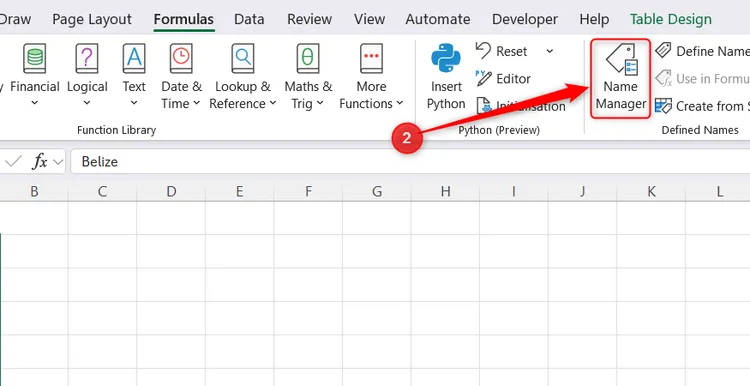The image size is (750, 386).
Task: Open the Logical functions book icon
Action: coord(87,58)
